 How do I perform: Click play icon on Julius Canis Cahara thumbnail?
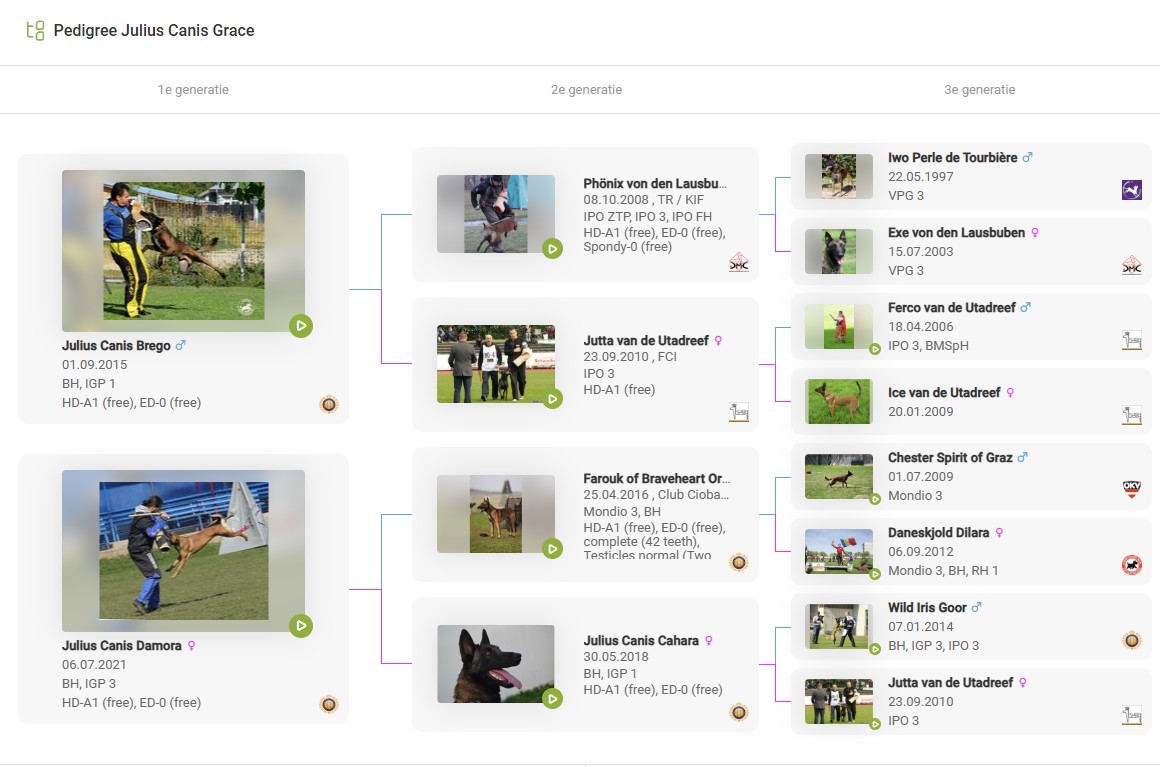552,698
